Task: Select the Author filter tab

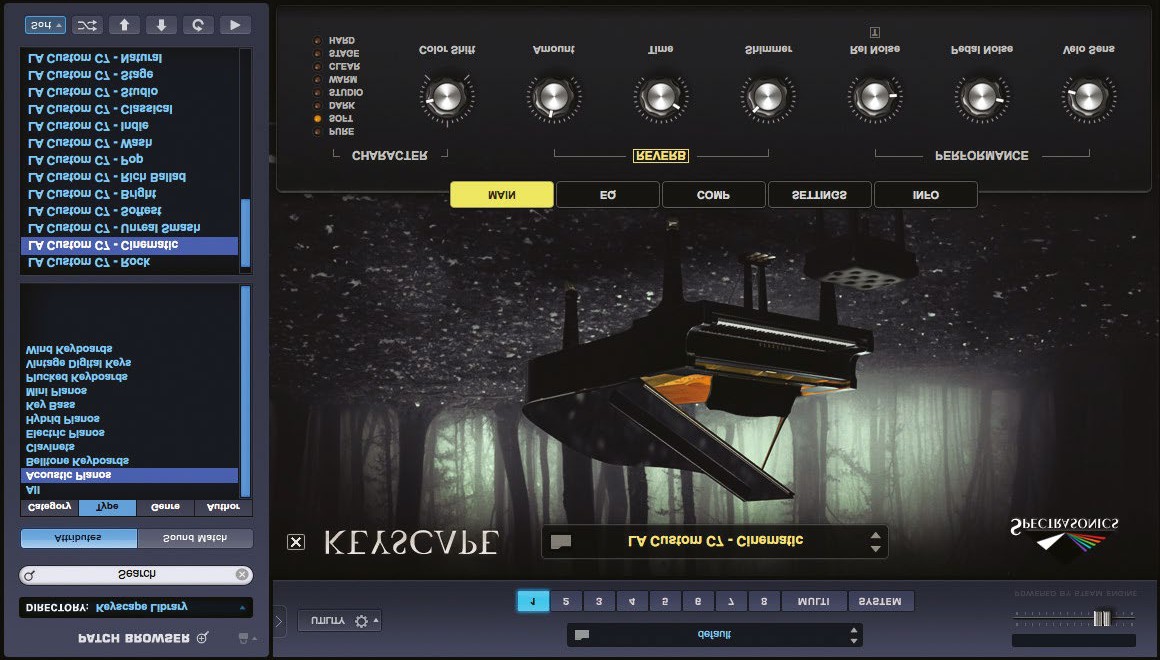Action: click(x=223, y=507)
